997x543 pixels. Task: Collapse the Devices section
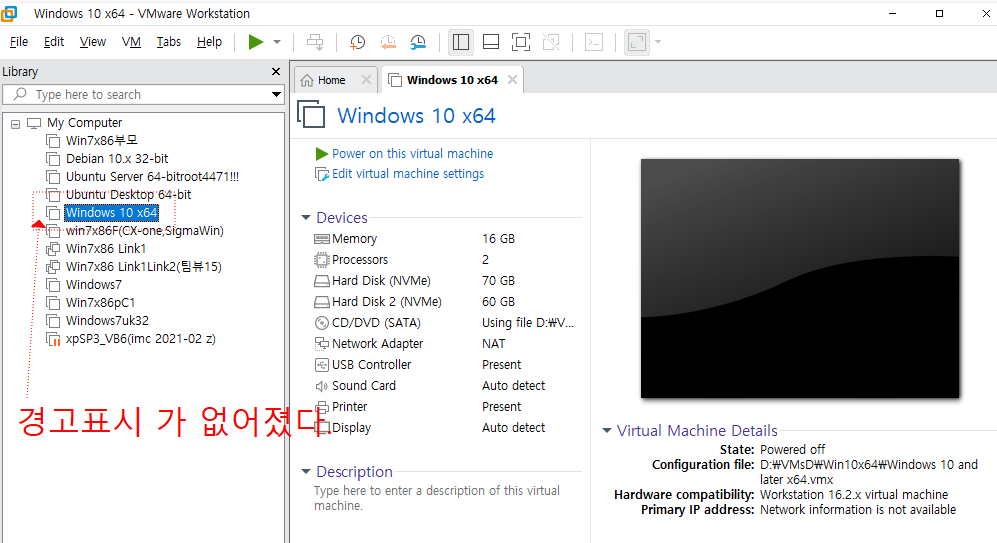(x=306, y=217)
